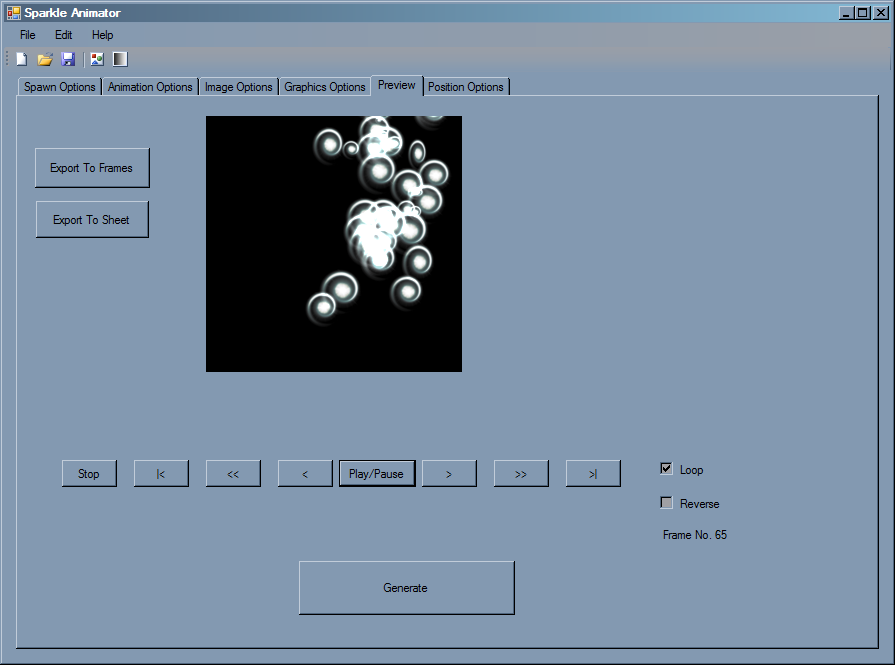Stop the animation playback

[88, 473]
